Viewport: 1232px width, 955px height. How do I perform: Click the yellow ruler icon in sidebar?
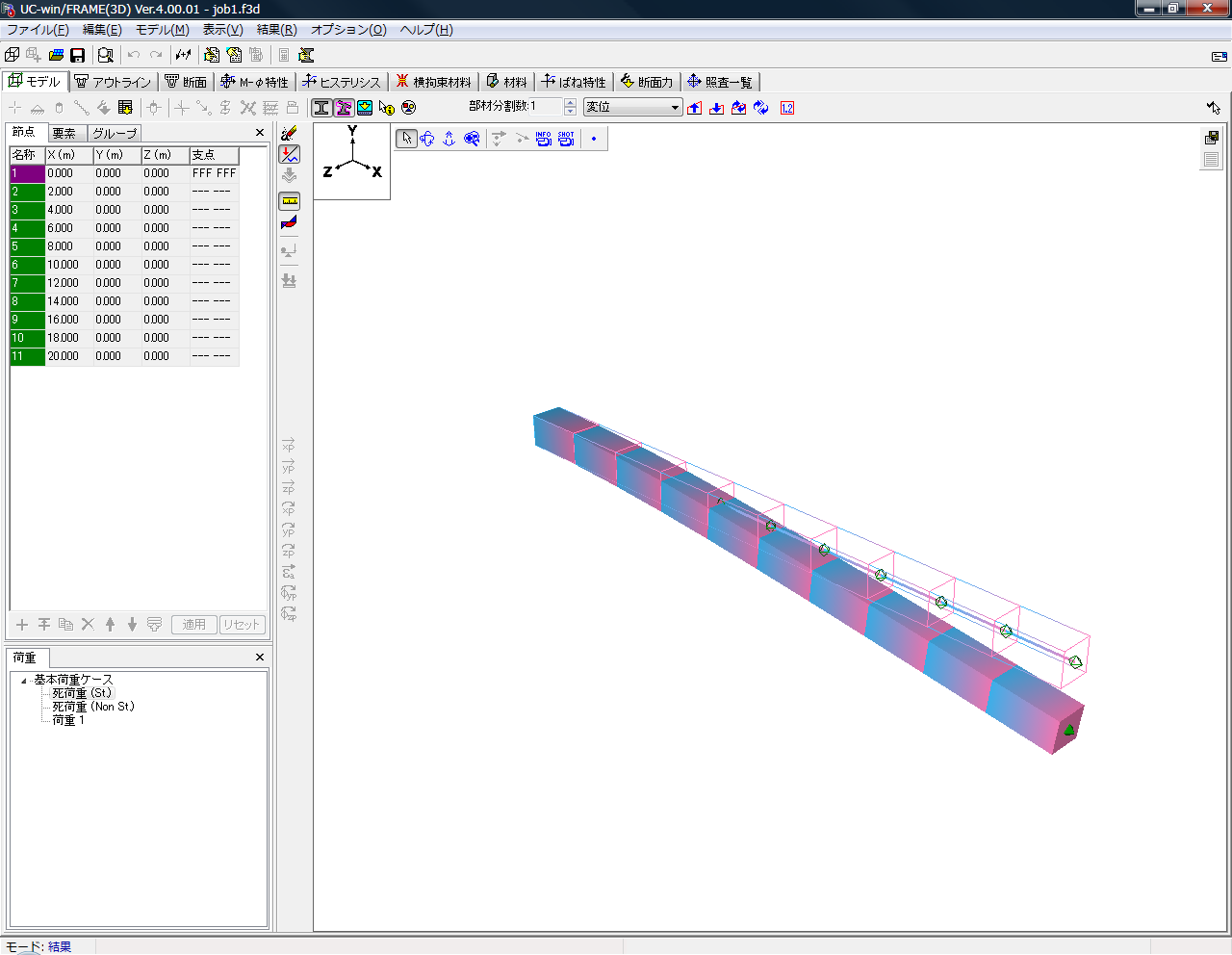coord(289,201)
